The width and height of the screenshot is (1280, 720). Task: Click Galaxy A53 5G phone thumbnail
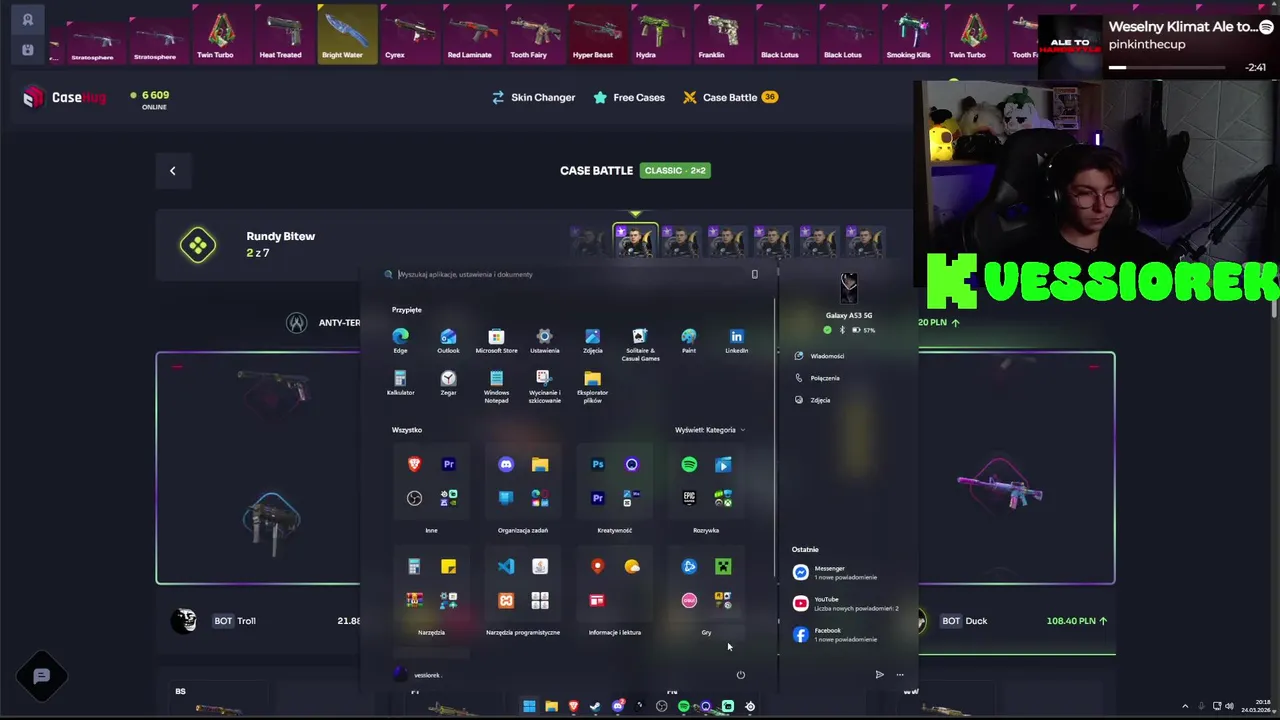(x=849, y=289)
